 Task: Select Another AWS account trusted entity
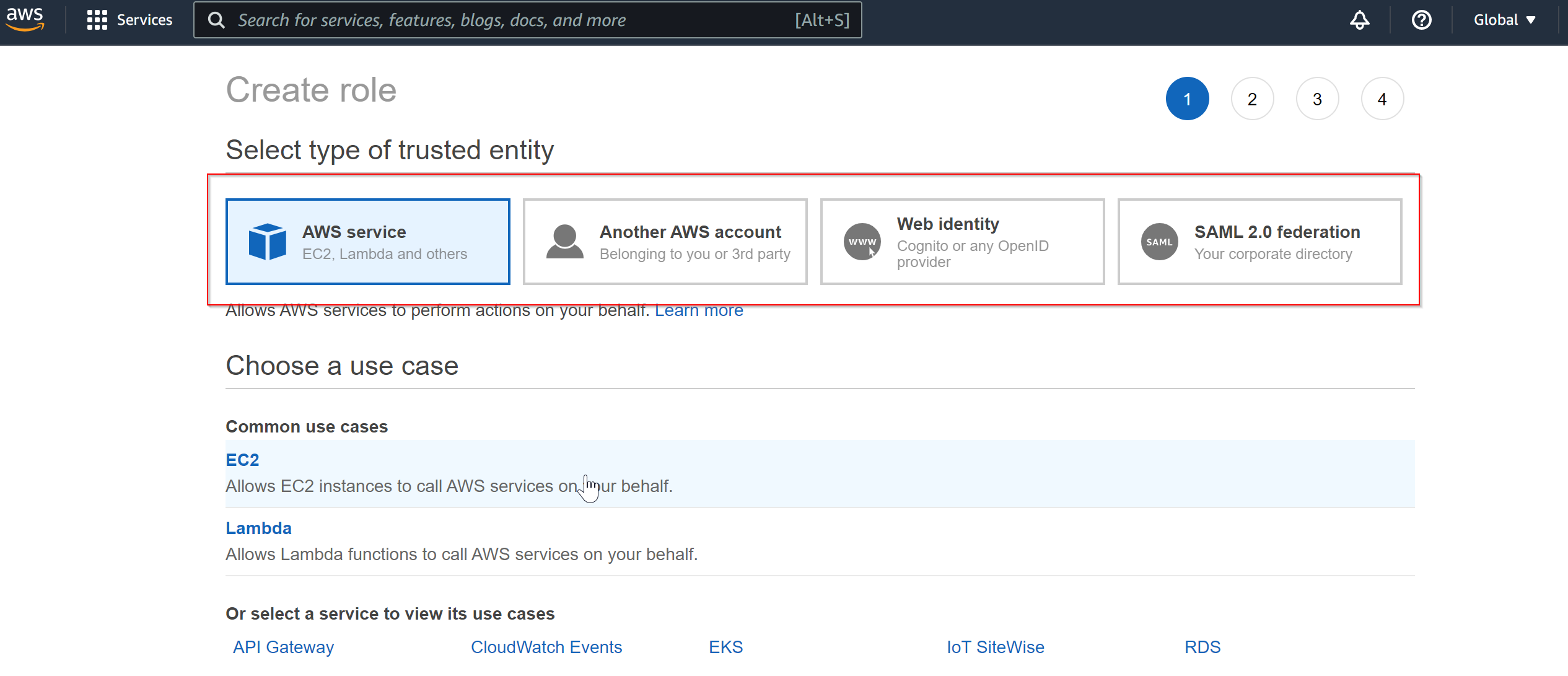pos(665,242)
